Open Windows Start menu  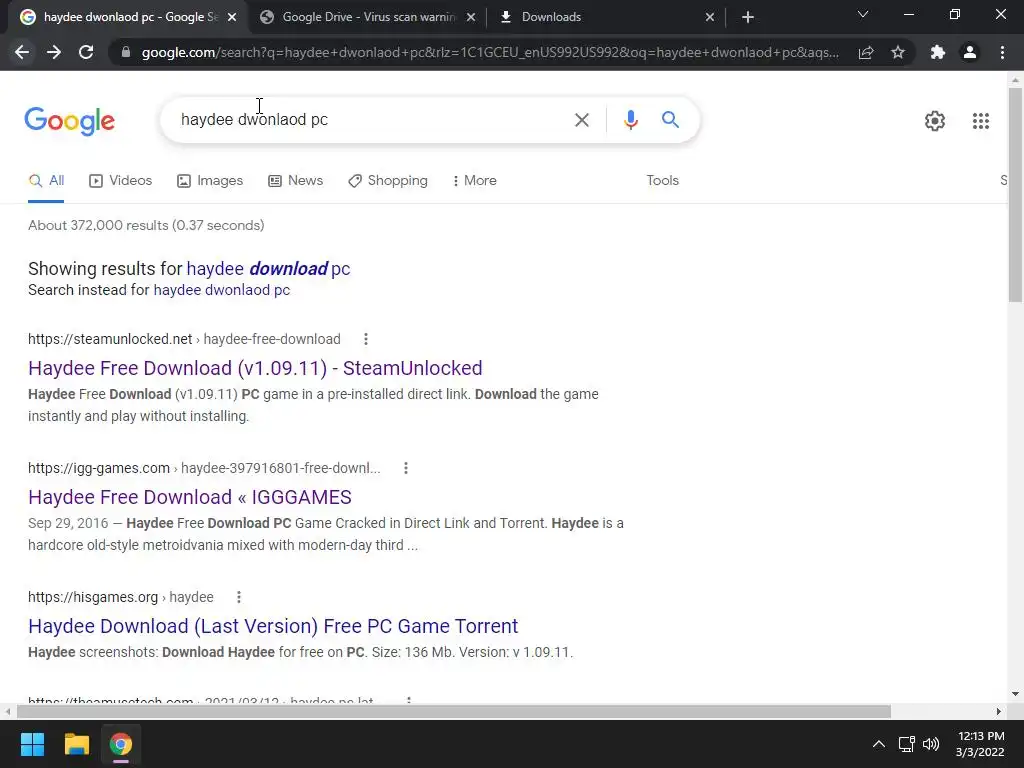pyautogui.click(x=32, y=744)
